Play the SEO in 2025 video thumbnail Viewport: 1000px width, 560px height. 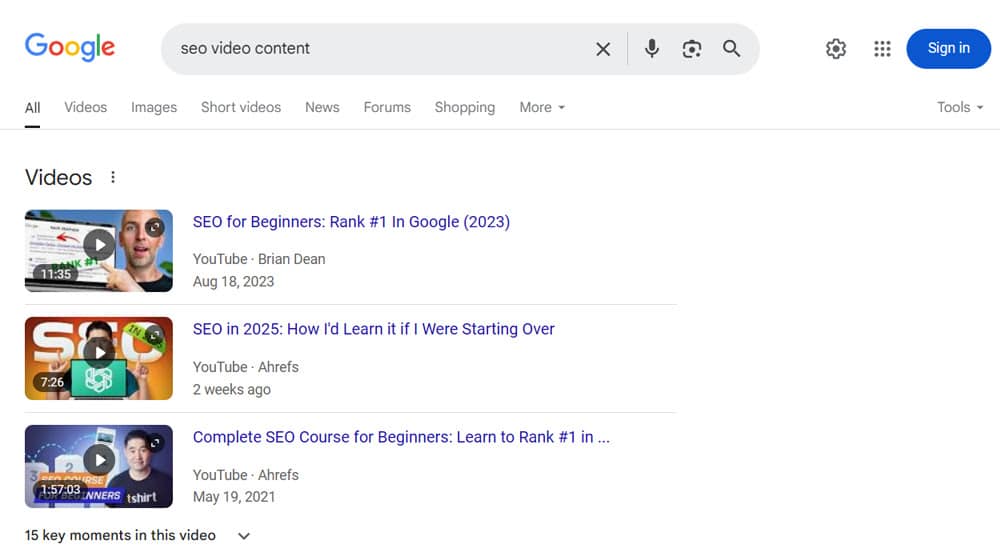click(99, 358)
